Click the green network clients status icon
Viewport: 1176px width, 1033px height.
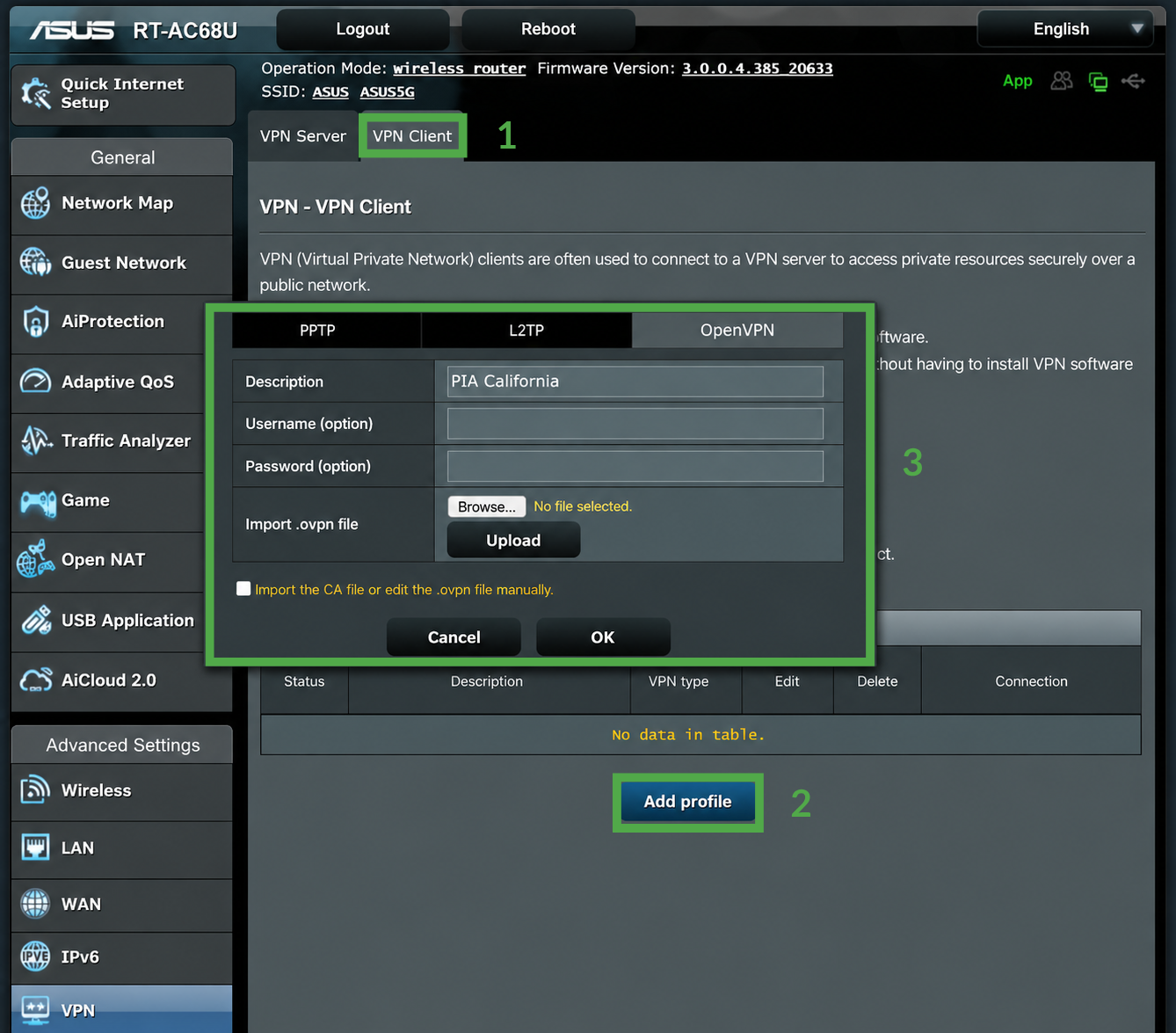tap(1098, 82)
